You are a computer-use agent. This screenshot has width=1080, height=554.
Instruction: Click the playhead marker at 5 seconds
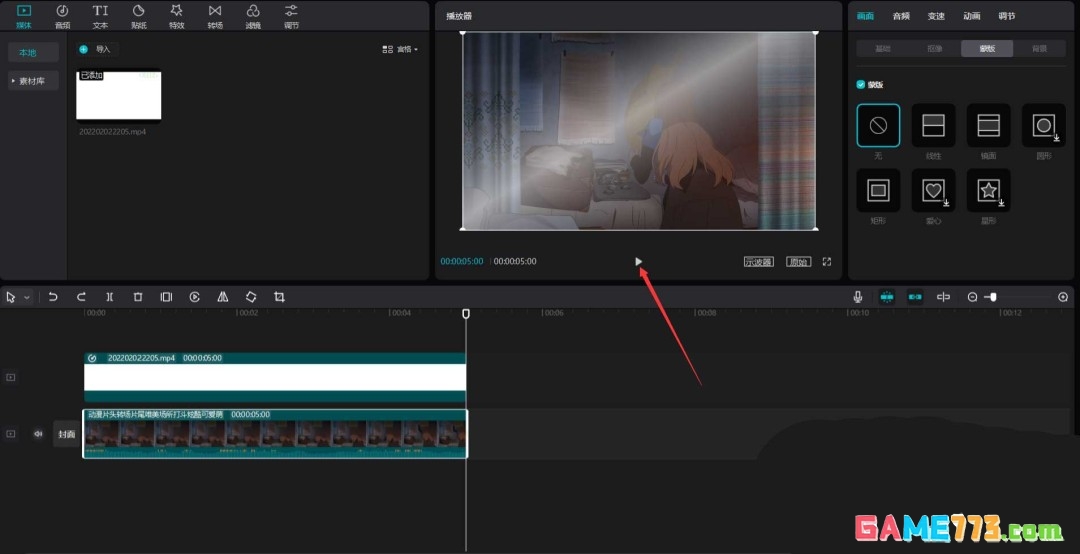[x=466, y=314]
